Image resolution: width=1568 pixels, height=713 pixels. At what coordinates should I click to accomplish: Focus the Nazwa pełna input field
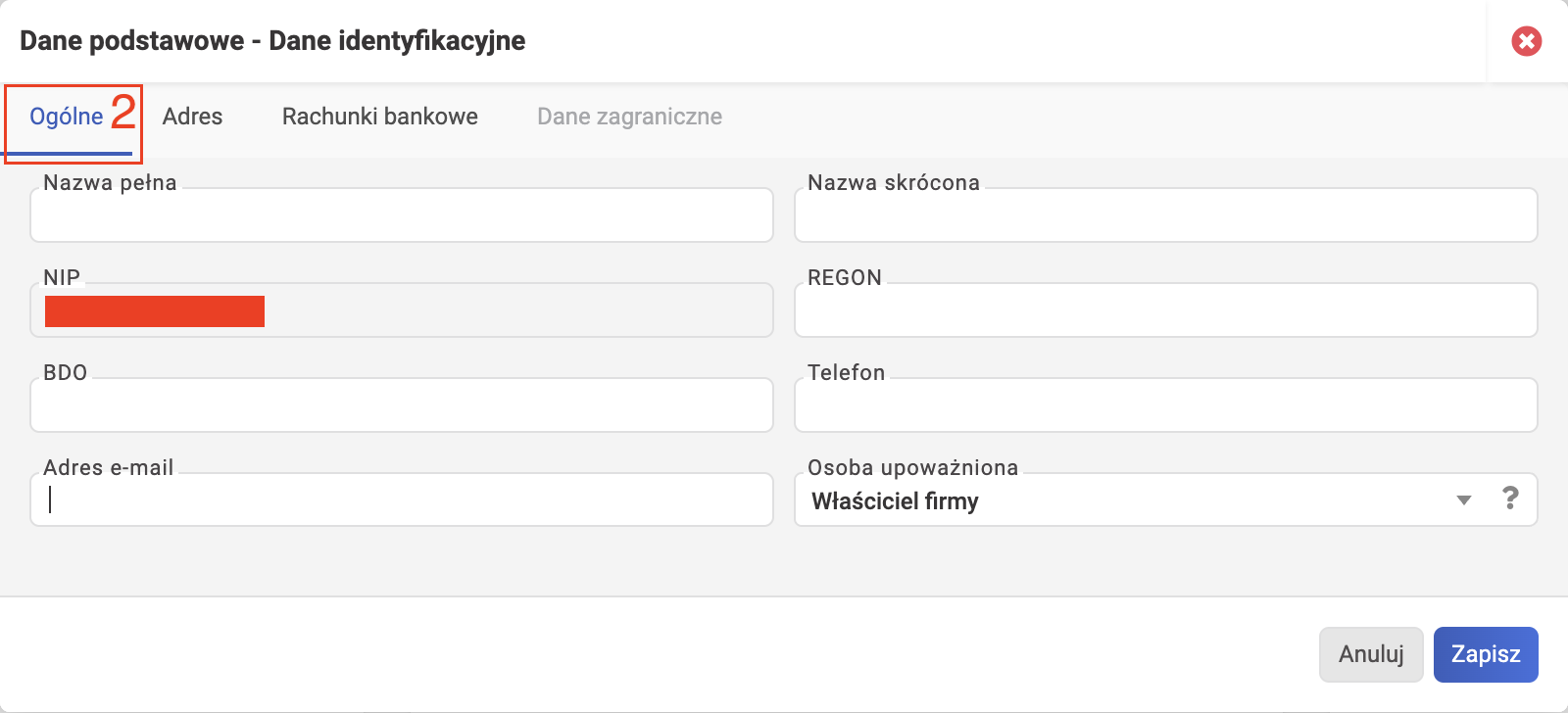tap(402, 215)
